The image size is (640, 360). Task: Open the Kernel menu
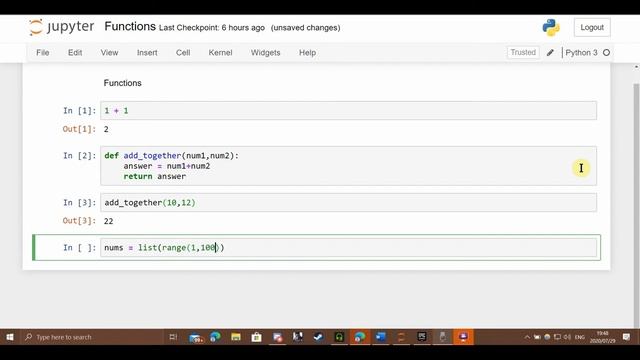(220, 53)
